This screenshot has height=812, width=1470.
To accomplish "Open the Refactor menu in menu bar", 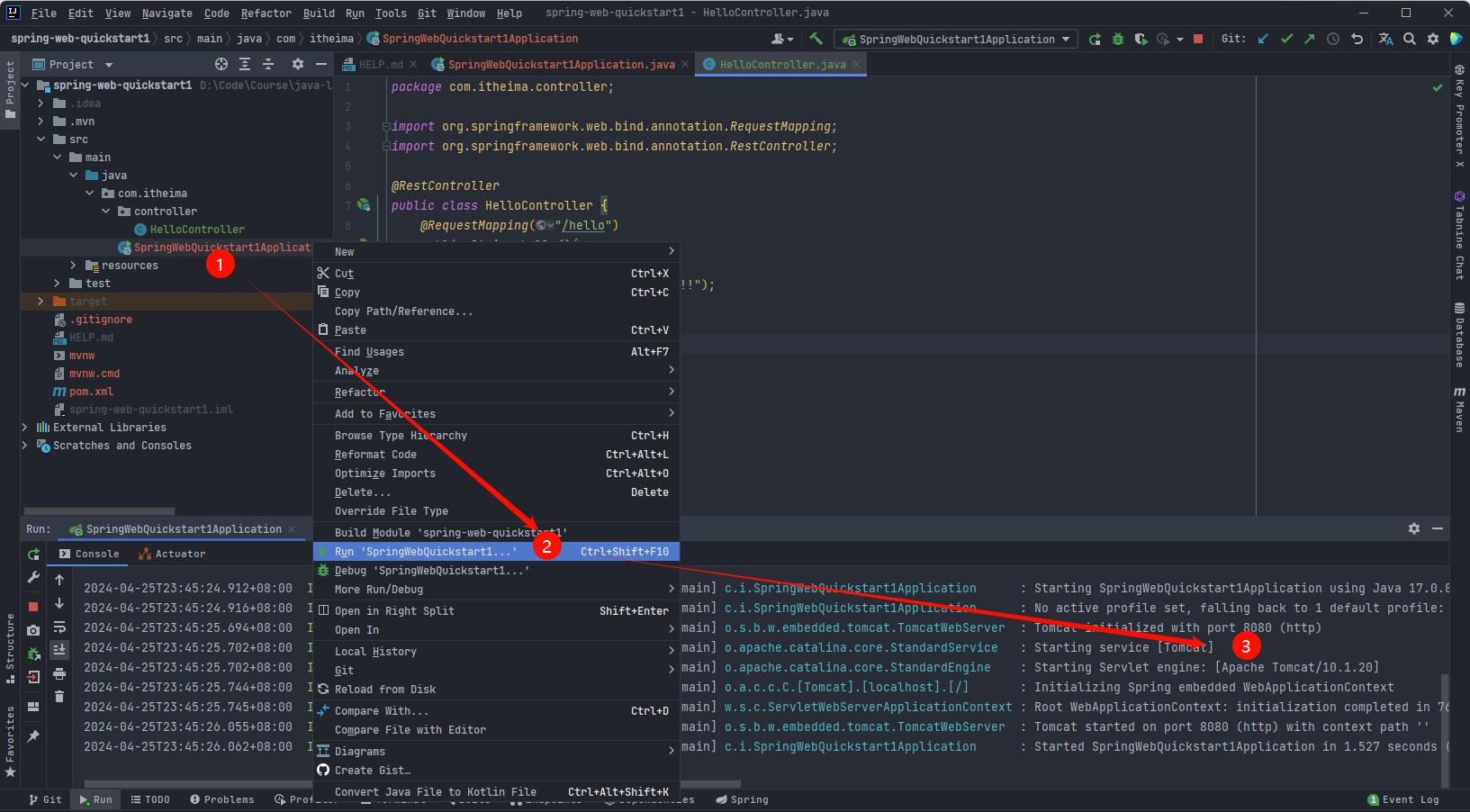I will click(266, 13).
